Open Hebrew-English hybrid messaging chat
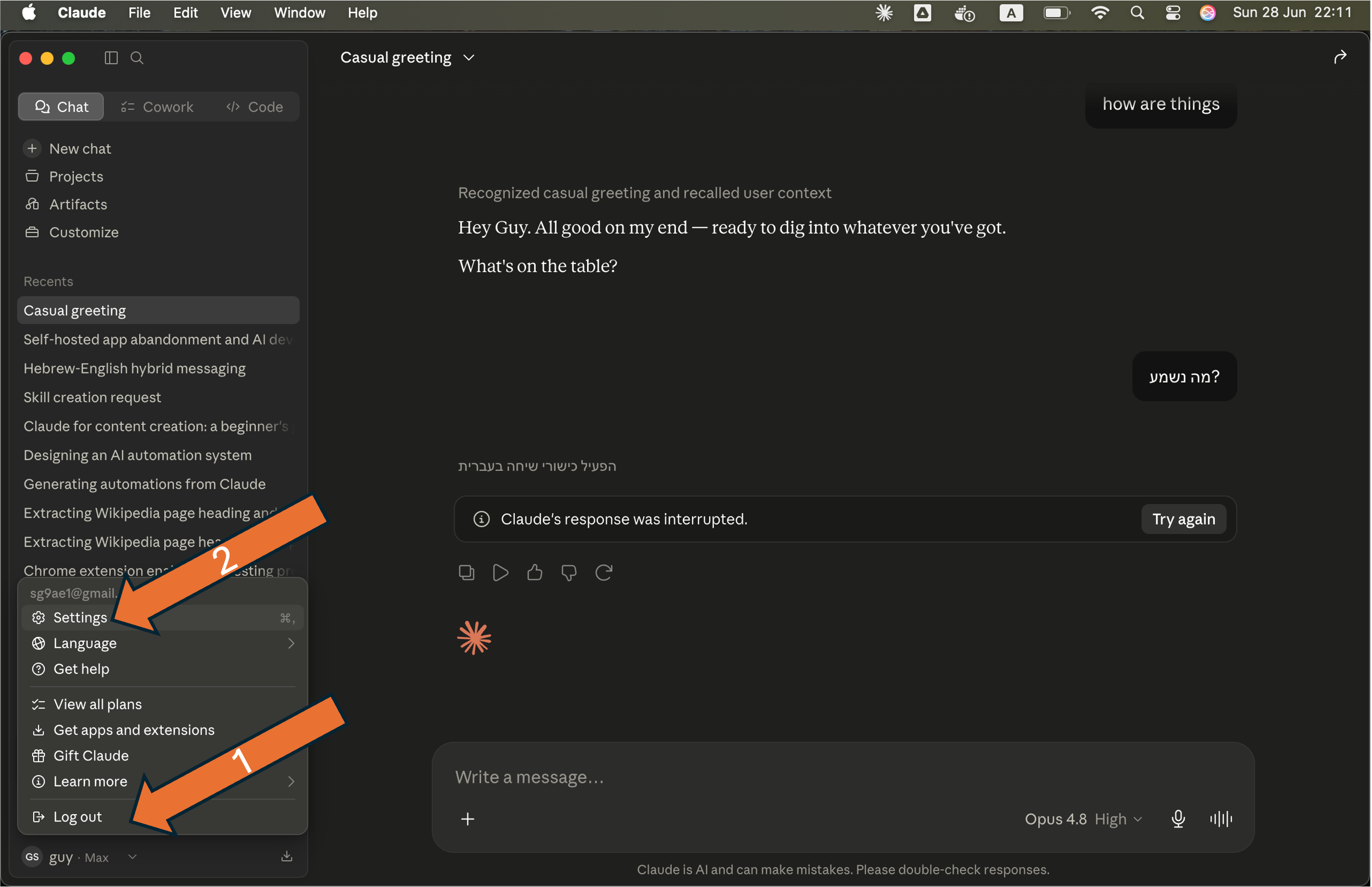Screen dimensions: 1372x887 pyautogui.click(x=158, y=368)
